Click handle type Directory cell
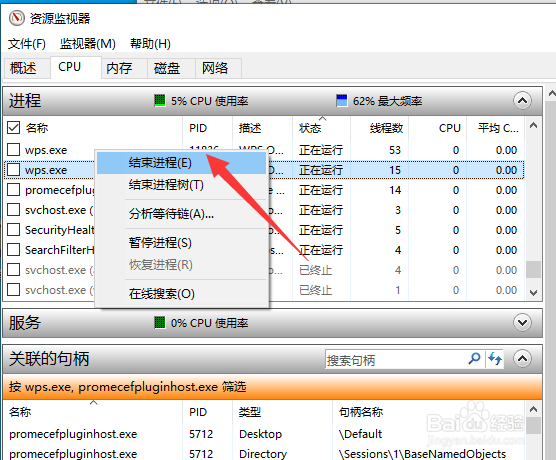556x460 pixels. click(263, 454)
